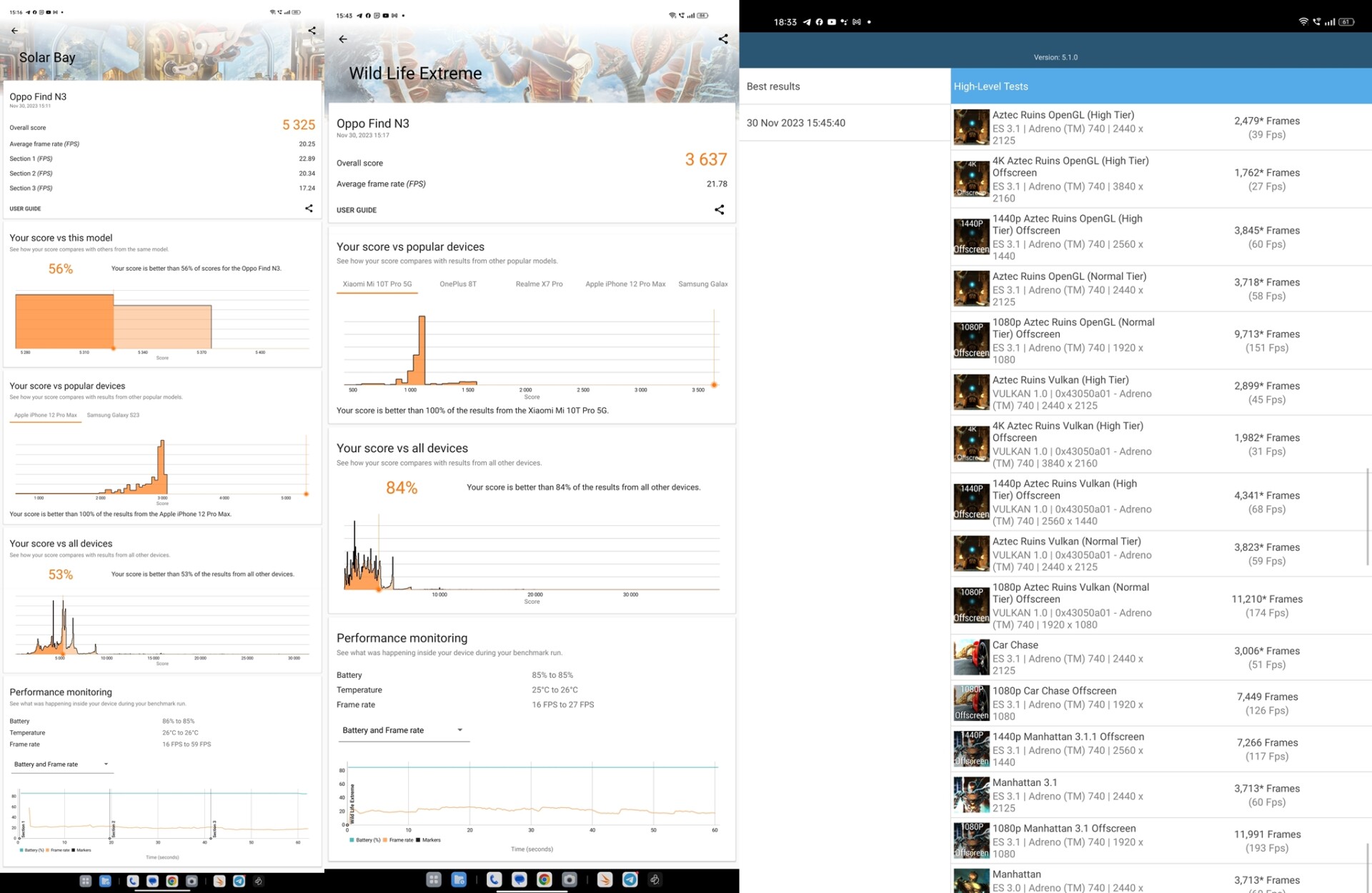Viewport: 1372px width, 893px height.
Task: Tap the Aztec Ruins OpenGL (High Tier) thumbnail
Action: [x=971, y=127]
